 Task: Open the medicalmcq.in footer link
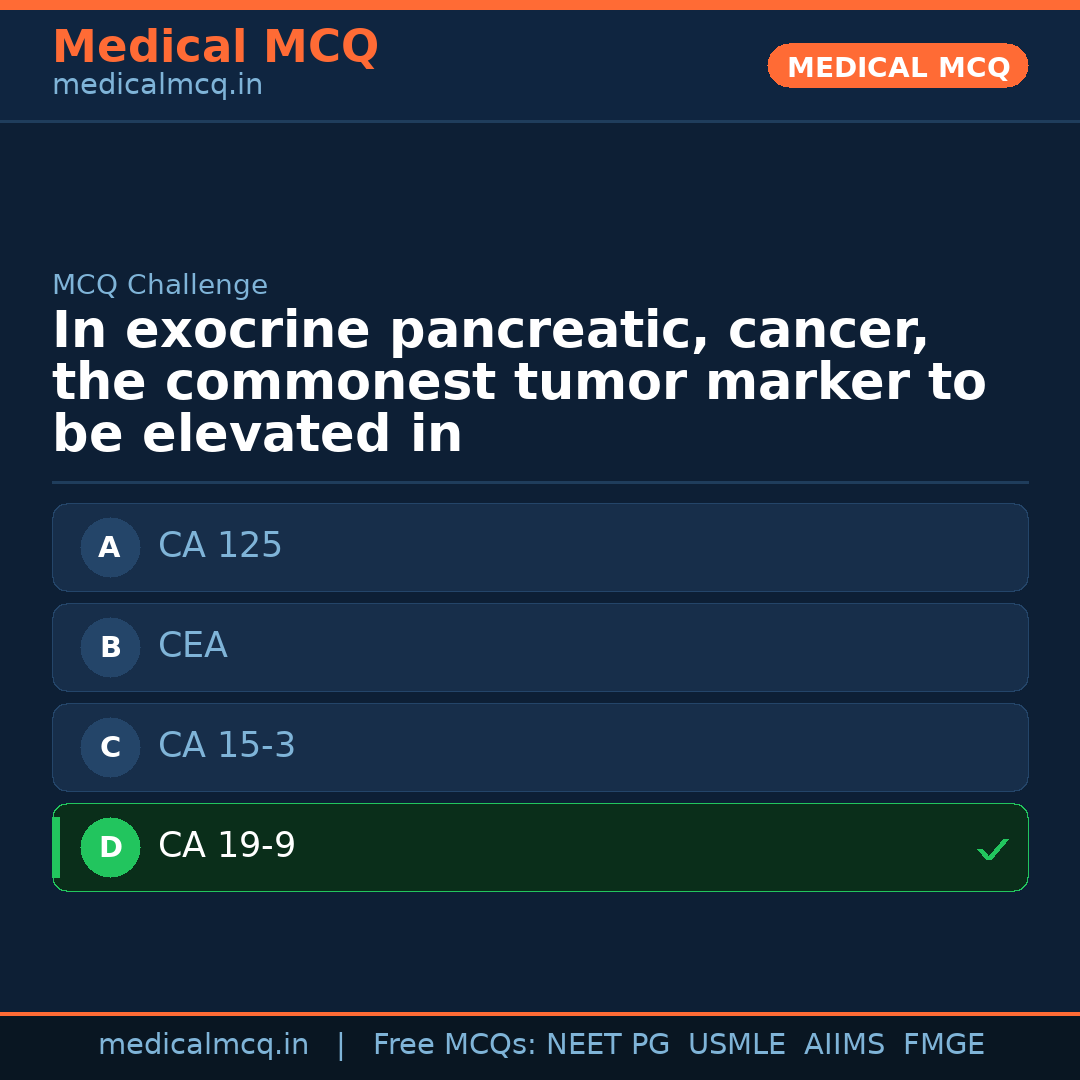pyautogui.click(x=203, y=1045)
